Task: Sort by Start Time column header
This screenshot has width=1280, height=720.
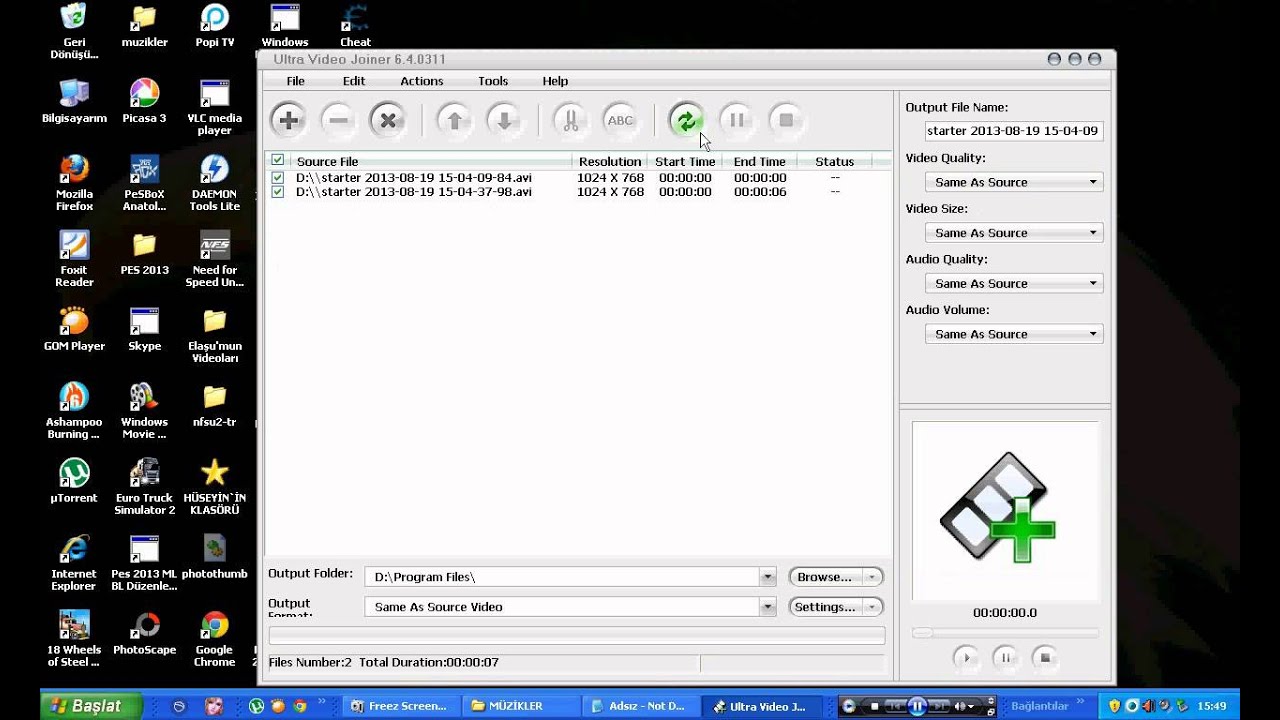Action: pos(685,161)
